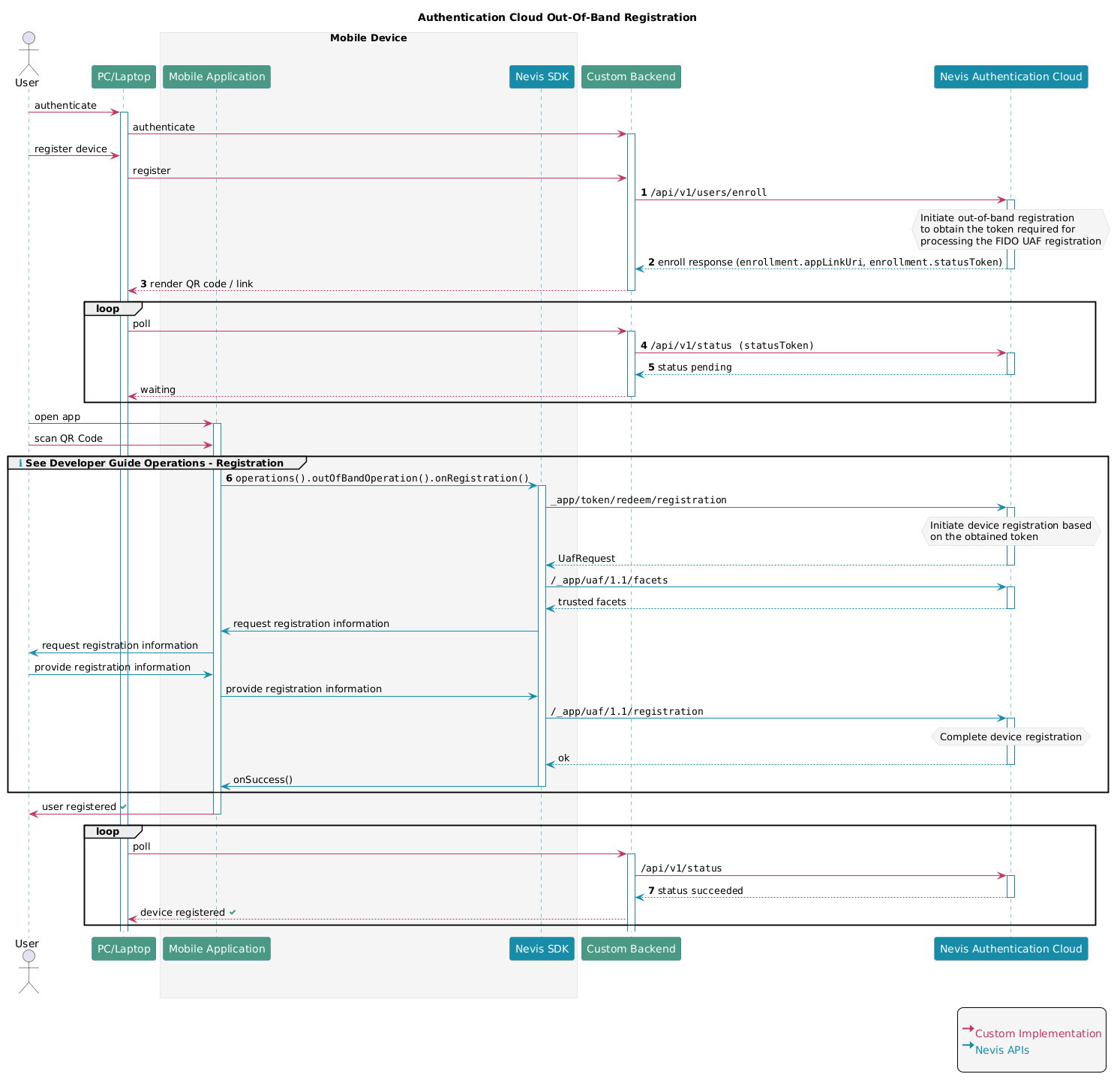1120x1086 pixels.
Task: Click the info icon beside See Developer Guide
Action: click(x=20, y=463)
